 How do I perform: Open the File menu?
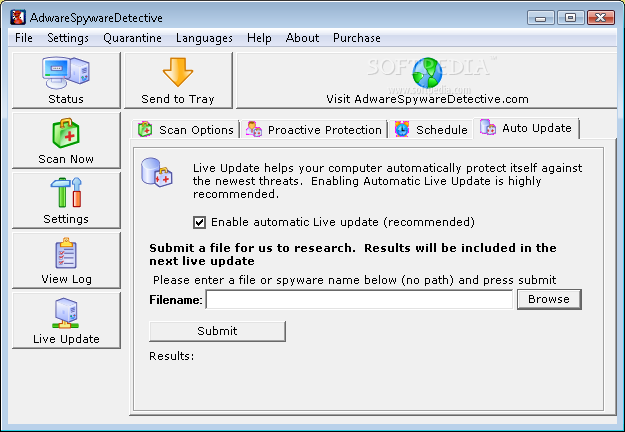pyautogui.click(x=24, y=38)
